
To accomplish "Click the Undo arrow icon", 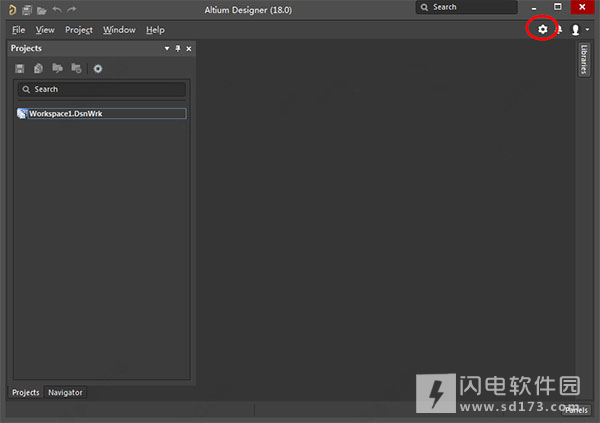I will point(57,10).
